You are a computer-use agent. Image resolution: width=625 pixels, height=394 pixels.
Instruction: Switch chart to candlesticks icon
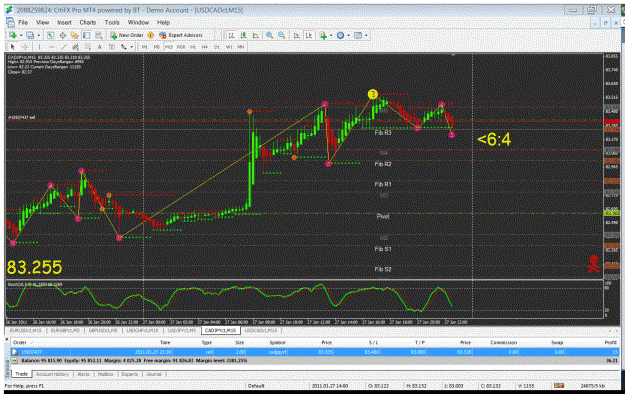point(243,35)
